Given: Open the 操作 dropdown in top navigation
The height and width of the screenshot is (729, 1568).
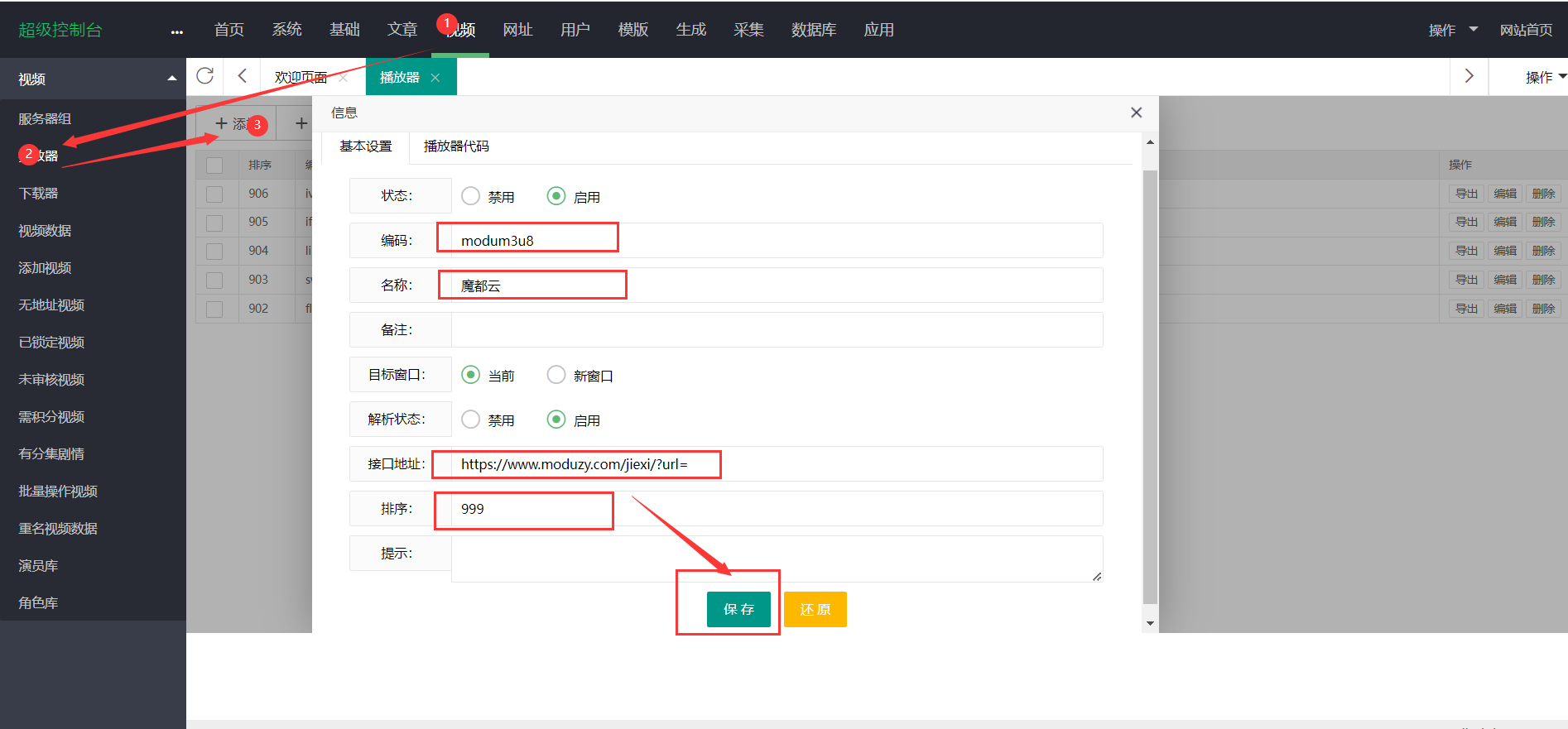Looking at the screenshot, I should (x=1452, y=30).
